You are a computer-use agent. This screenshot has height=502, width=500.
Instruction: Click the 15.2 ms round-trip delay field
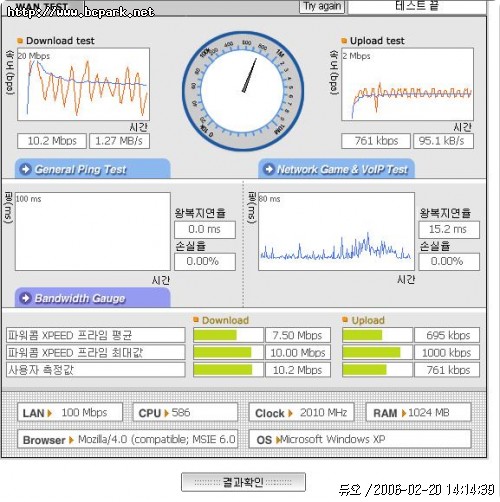pos(449,230)
